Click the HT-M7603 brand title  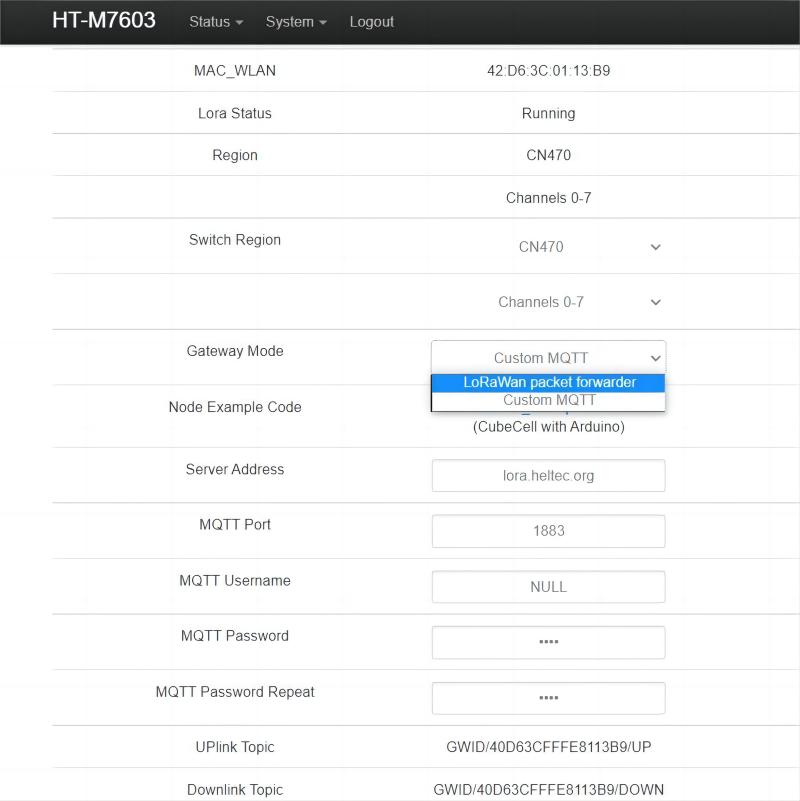pos(104,21)
